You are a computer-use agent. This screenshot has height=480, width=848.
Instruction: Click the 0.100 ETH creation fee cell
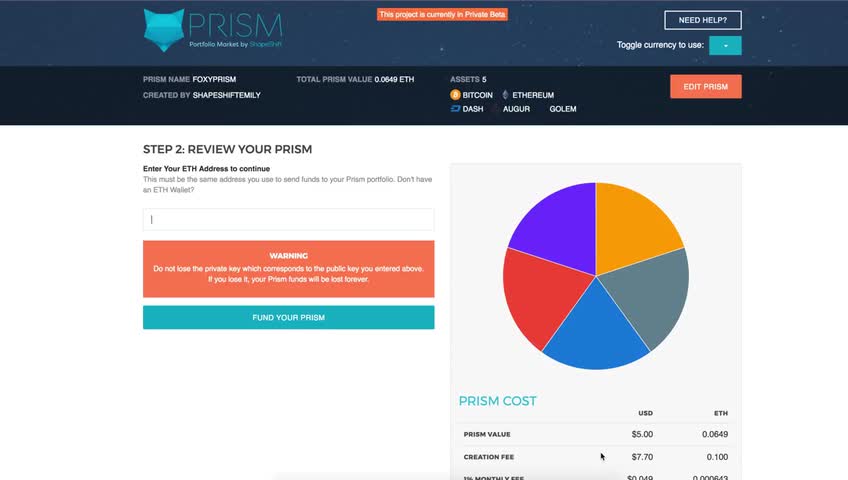(x=717, y=457)
